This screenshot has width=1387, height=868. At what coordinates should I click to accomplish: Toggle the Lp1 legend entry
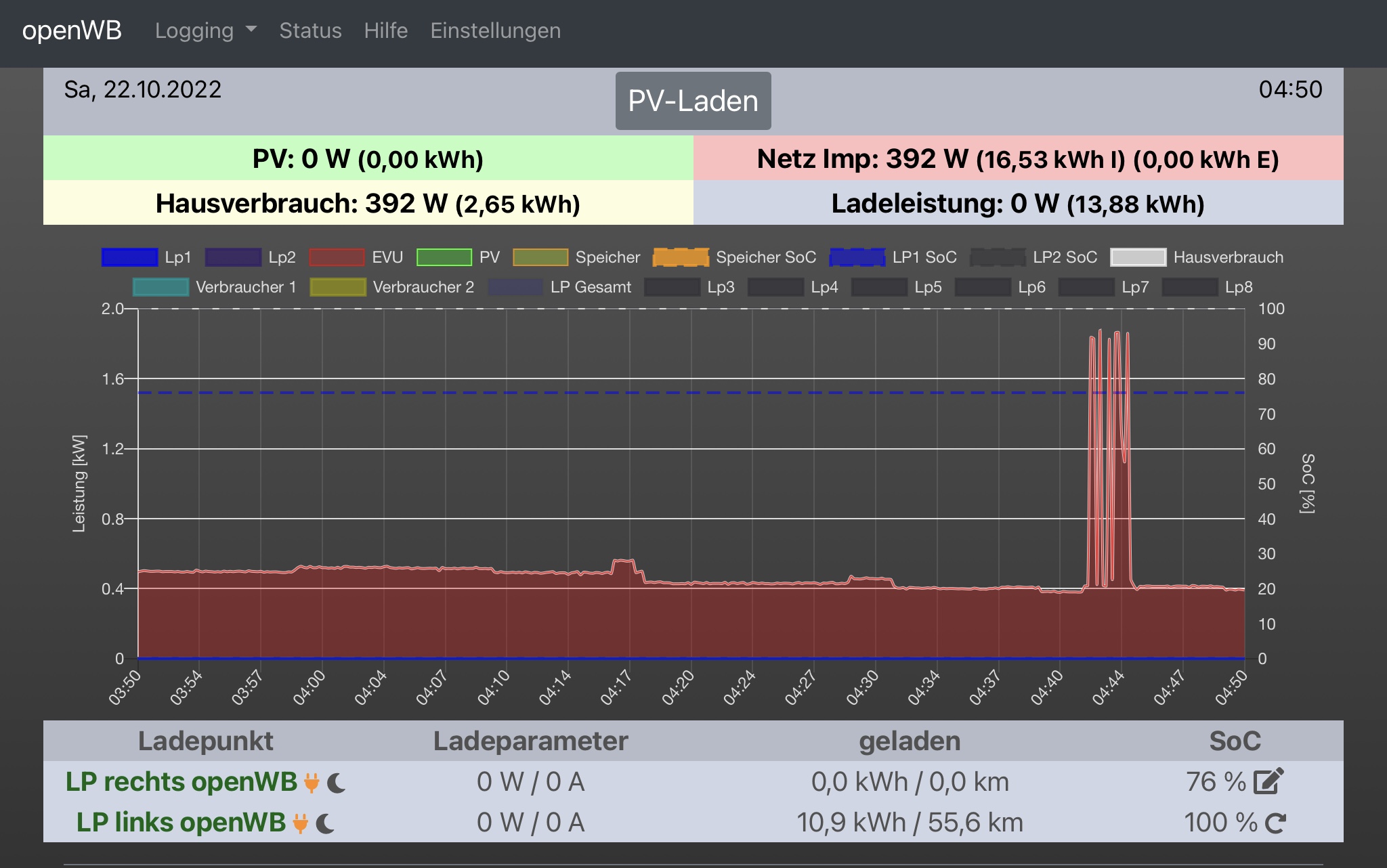coord(129,257)
